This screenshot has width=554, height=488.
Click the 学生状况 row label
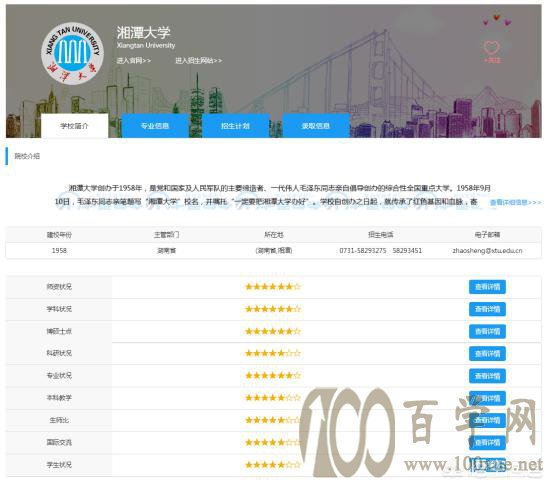[x=59, y=465]
